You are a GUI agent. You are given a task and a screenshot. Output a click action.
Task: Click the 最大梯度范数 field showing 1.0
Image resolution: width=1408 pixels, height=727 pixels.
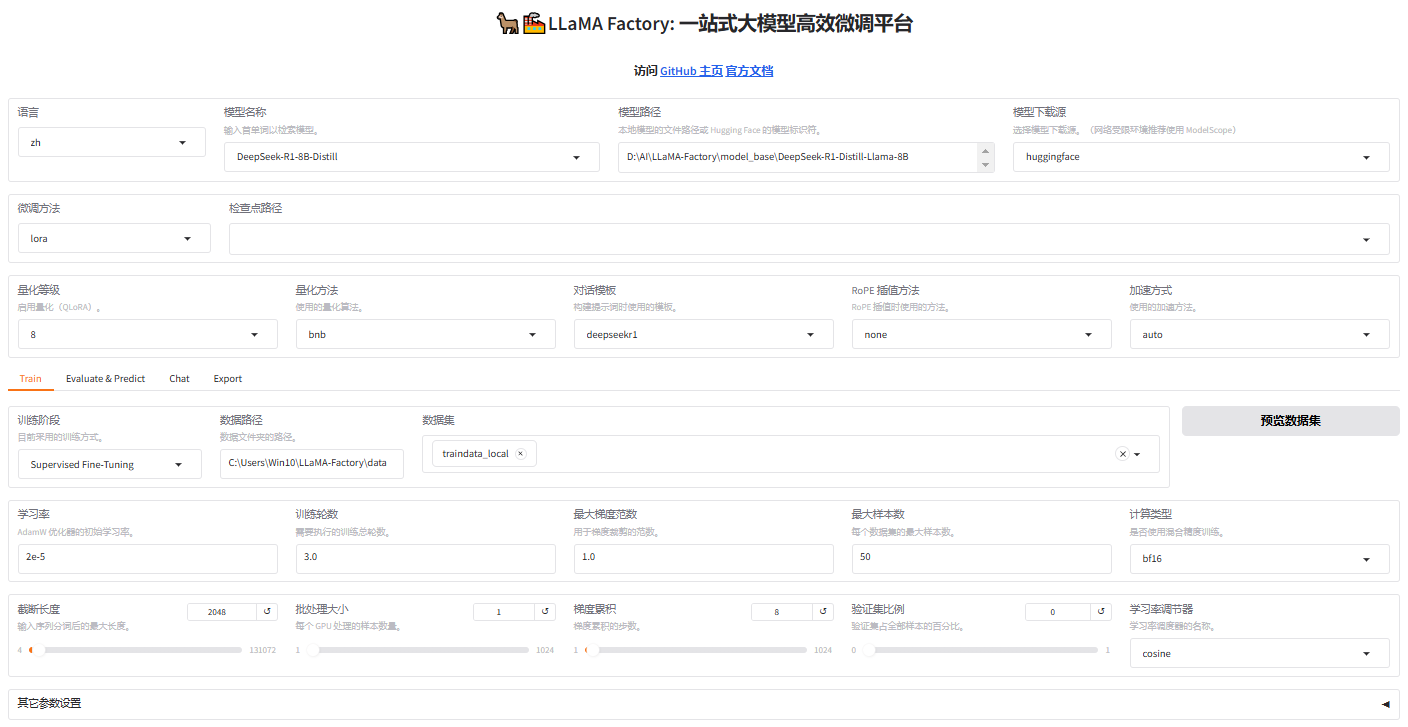pos(703,559)
